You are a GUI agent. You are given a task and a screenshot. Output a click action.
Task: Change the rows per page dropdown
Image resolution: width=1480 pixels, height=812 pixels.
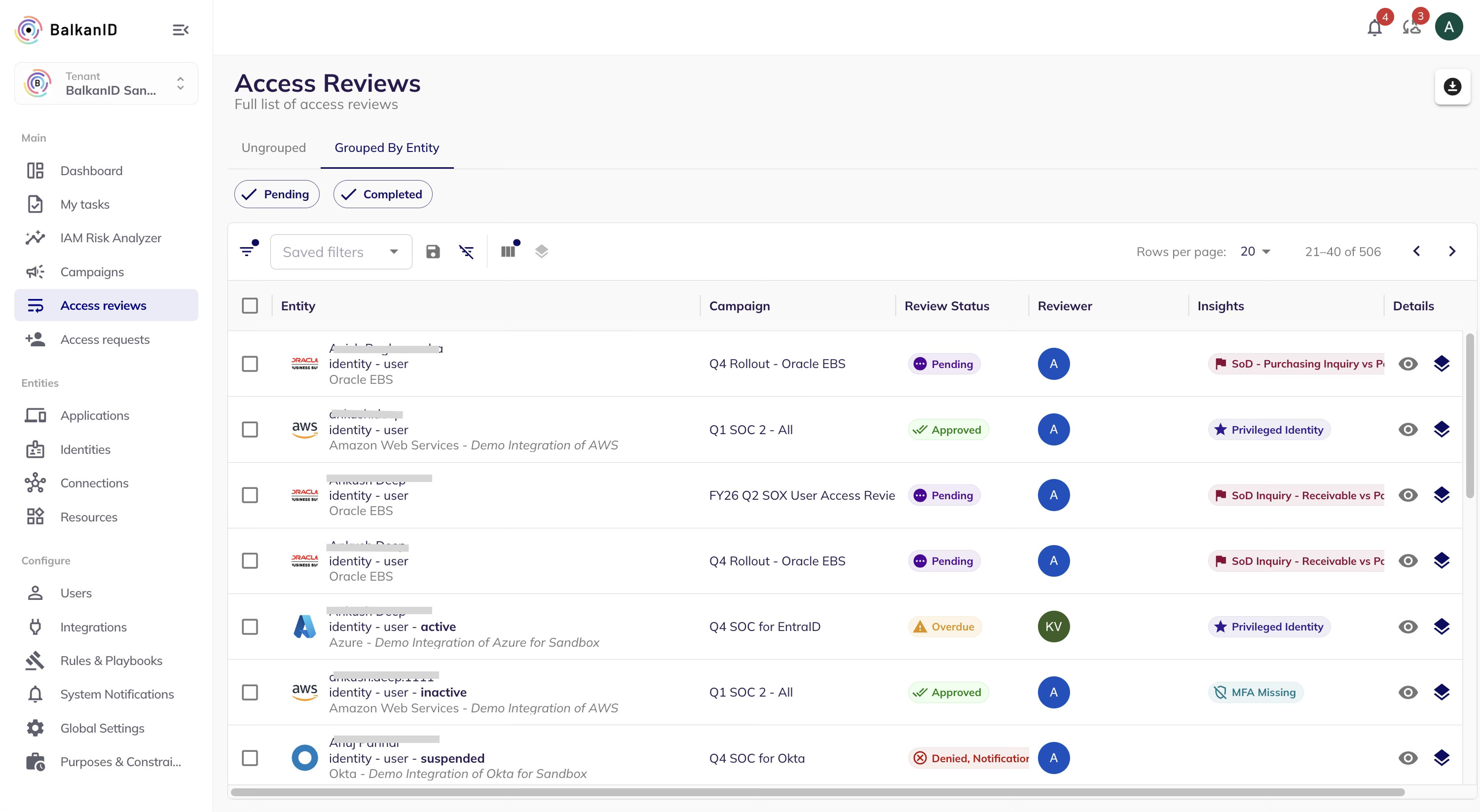coord(1256,252)
